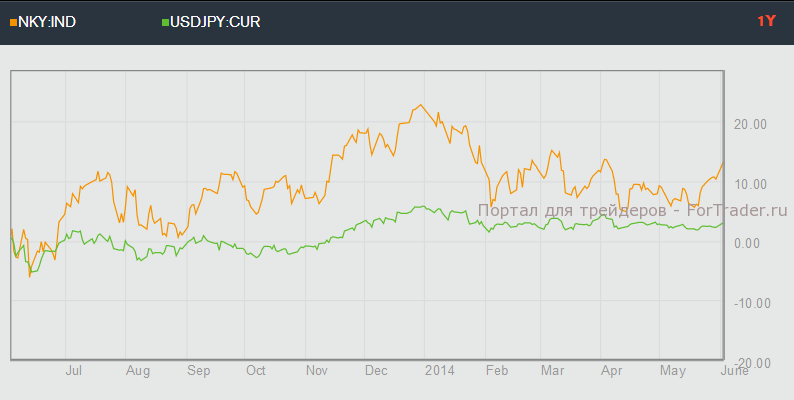Click the Mar axis label

coord(552,371)
